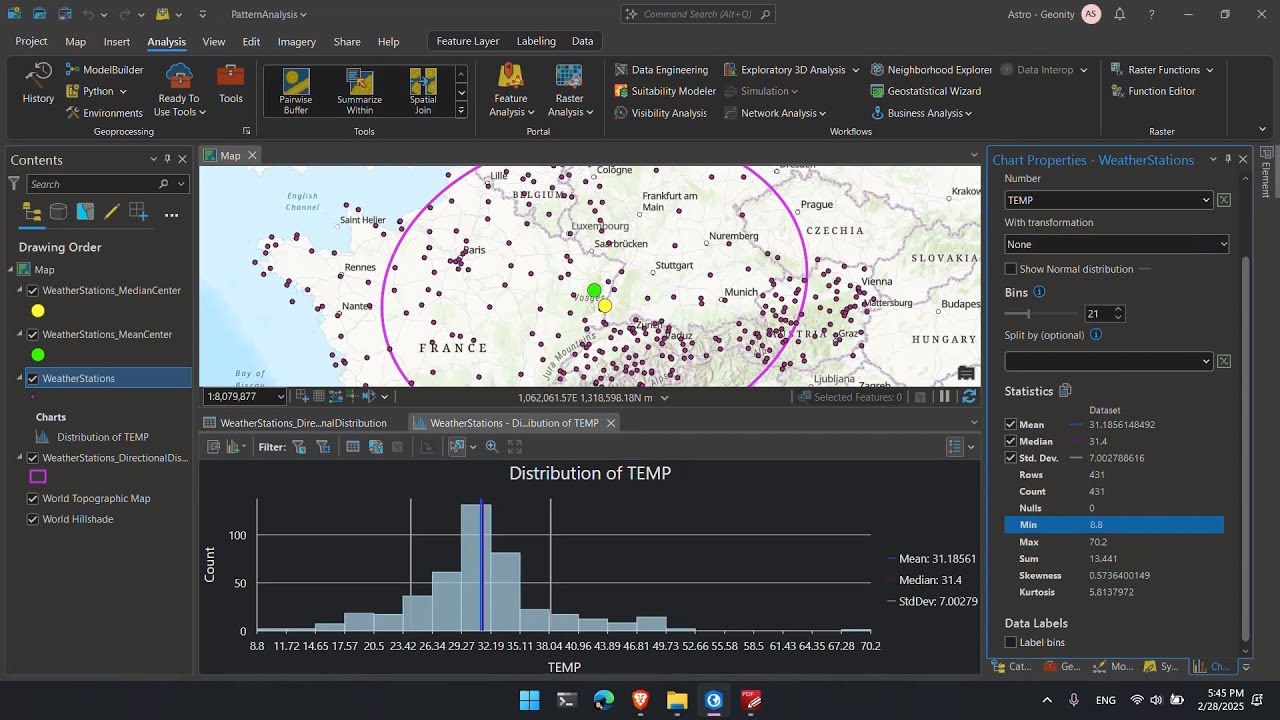Refresh the map view
Image resolution: width=1280 pixels, height=720 pixels.
(969, 397)
